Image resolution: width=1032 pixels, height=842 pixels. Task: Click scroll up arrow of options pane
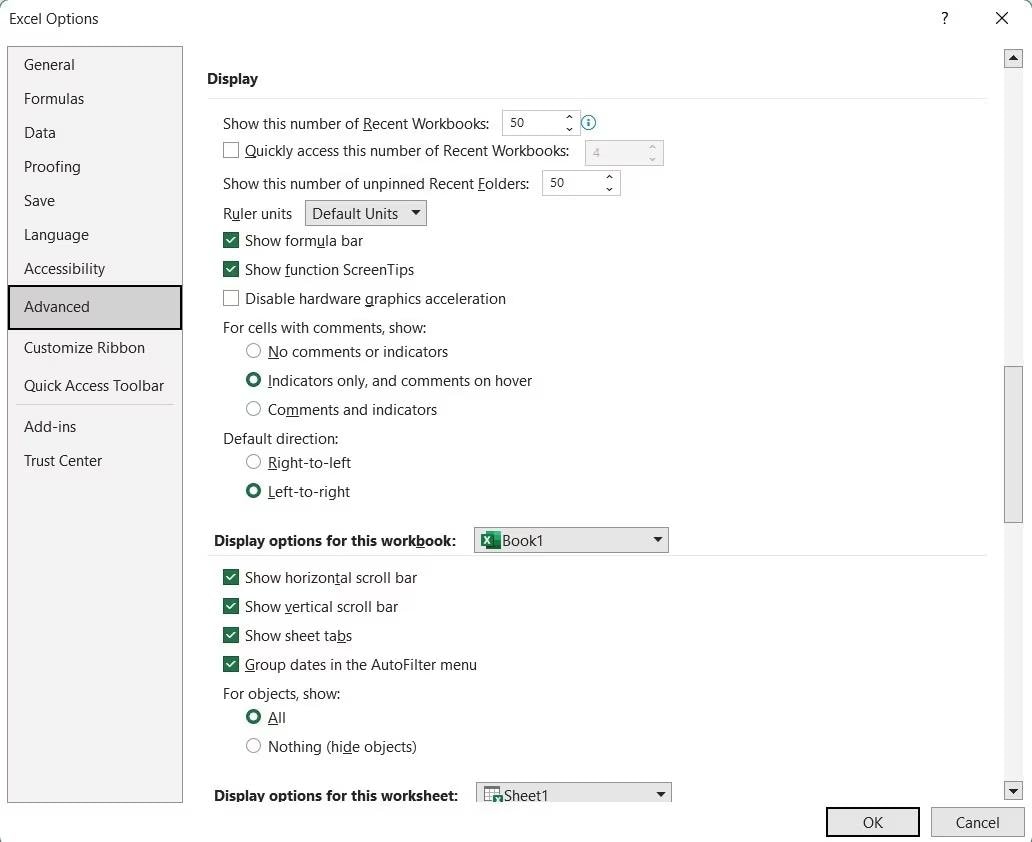(1013, 59)
